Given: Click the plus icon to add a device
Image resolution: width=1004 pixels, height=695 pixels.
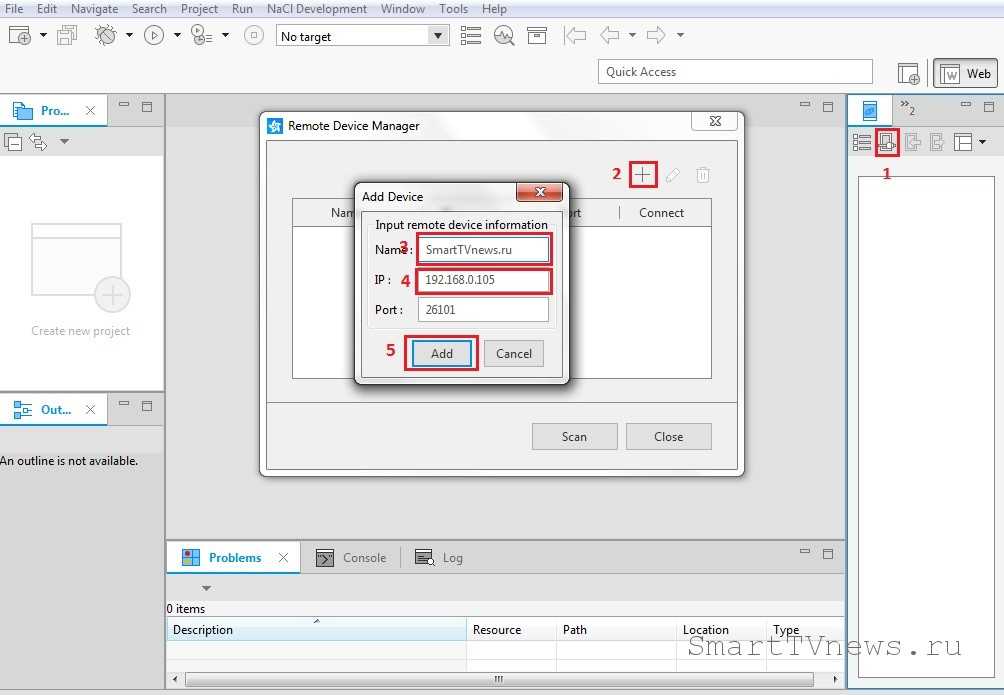Looking at the screenshot, I should coord(643,175).
